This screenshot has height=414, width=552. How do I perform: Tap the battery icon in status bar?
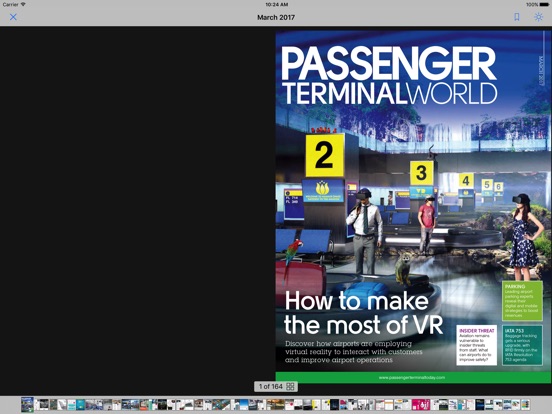pyautogui.click(x=544, y=5)
